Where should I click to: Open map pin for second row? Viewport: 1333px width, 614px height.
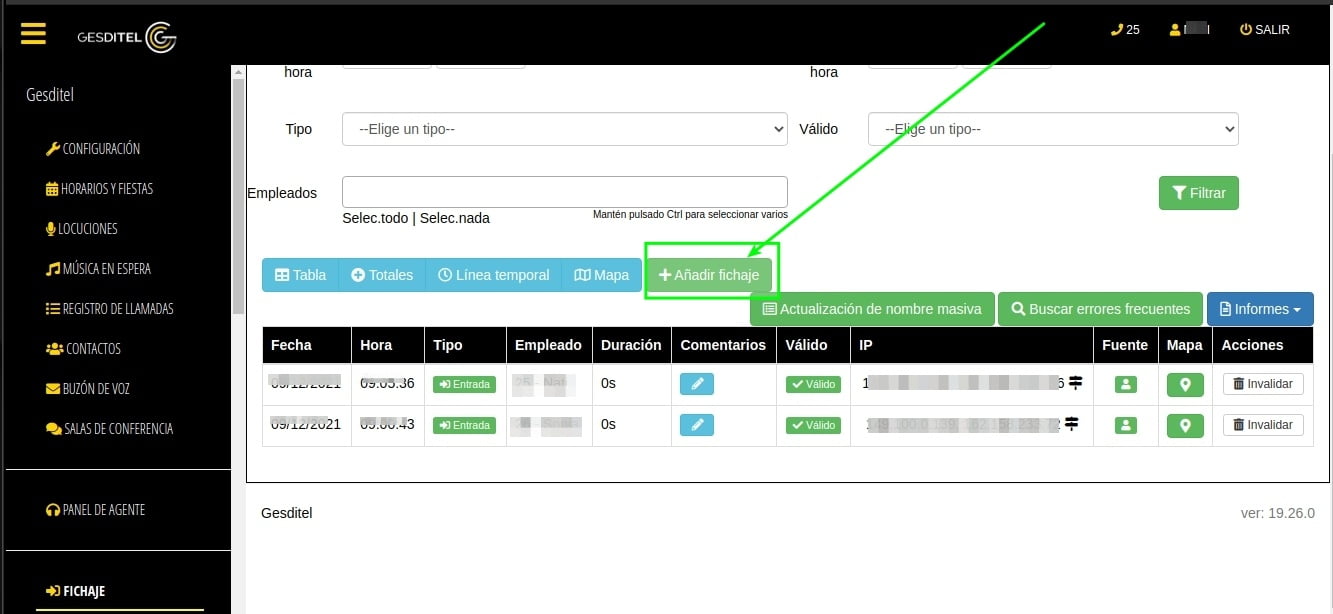1185,426
